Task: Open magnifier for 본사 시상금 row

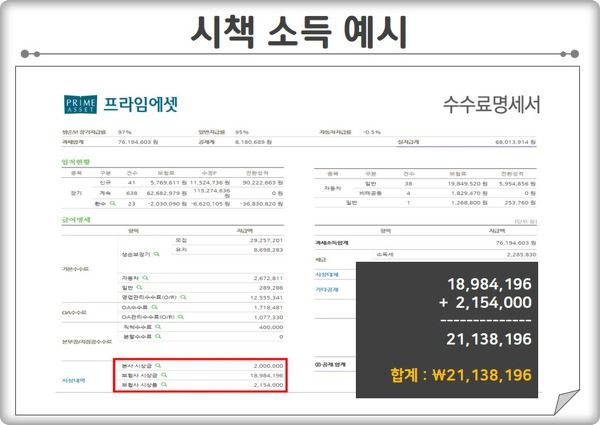Action: [x=158, y=366]
